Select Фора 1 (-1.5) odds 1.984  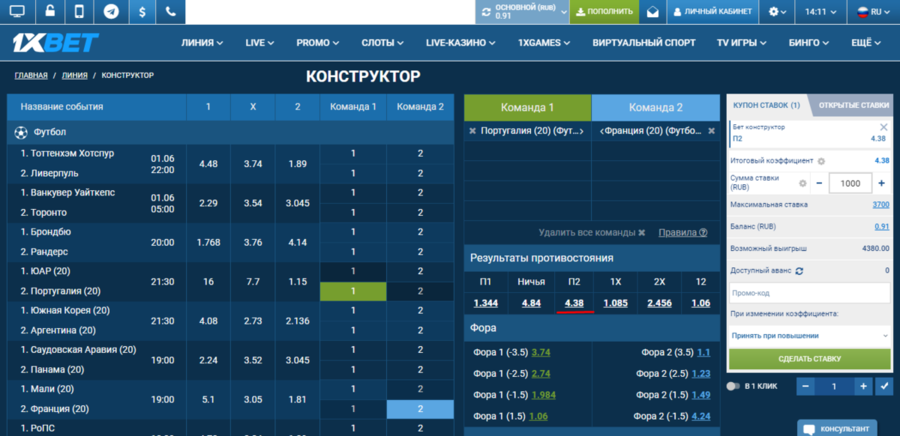pos(543,395)
